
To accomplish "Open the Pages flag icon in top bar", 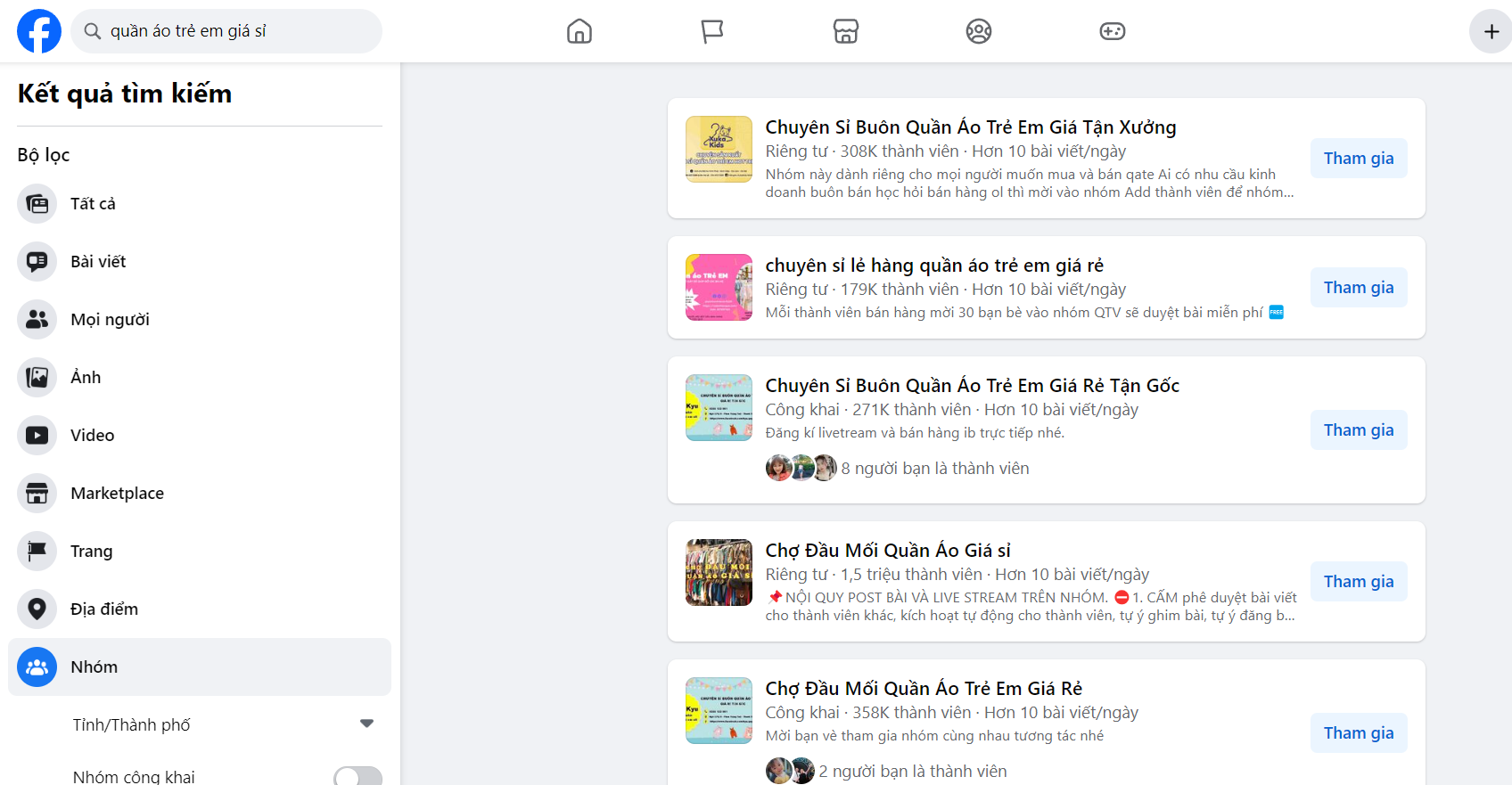I will point(711,31).
